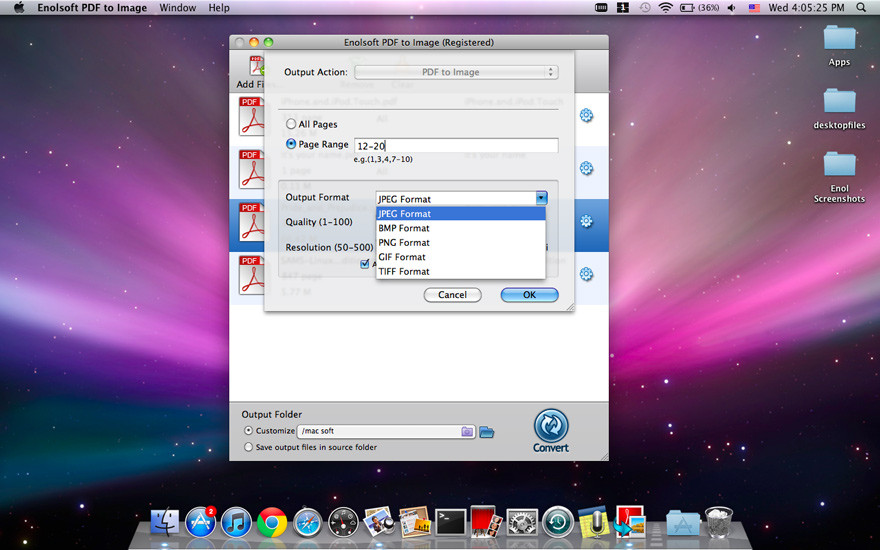Launch Terminal from the dock
Screen dimensions: 880x550
[x=451, y=522]
